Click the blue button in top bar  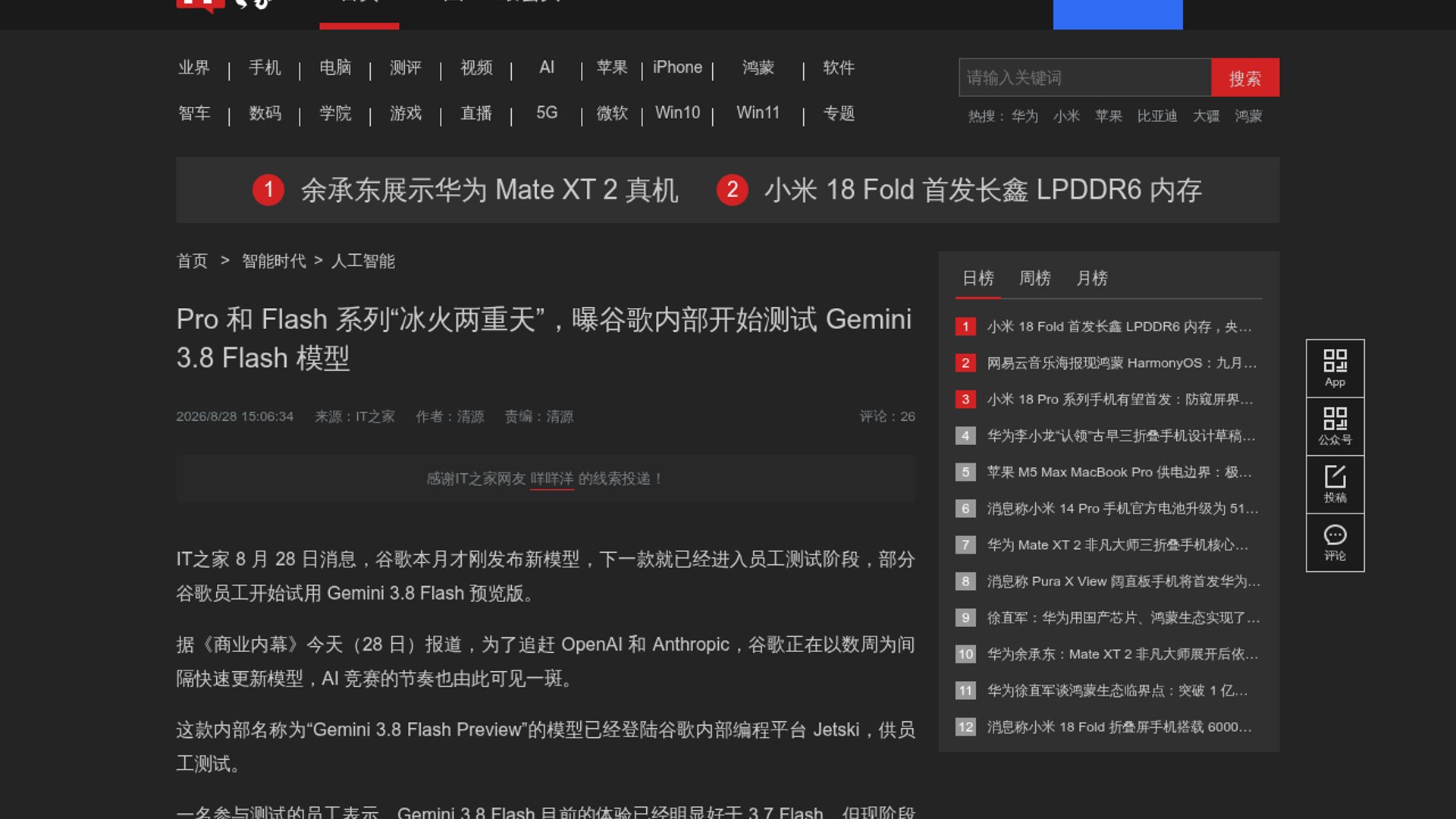click(x=1118, y=14)
